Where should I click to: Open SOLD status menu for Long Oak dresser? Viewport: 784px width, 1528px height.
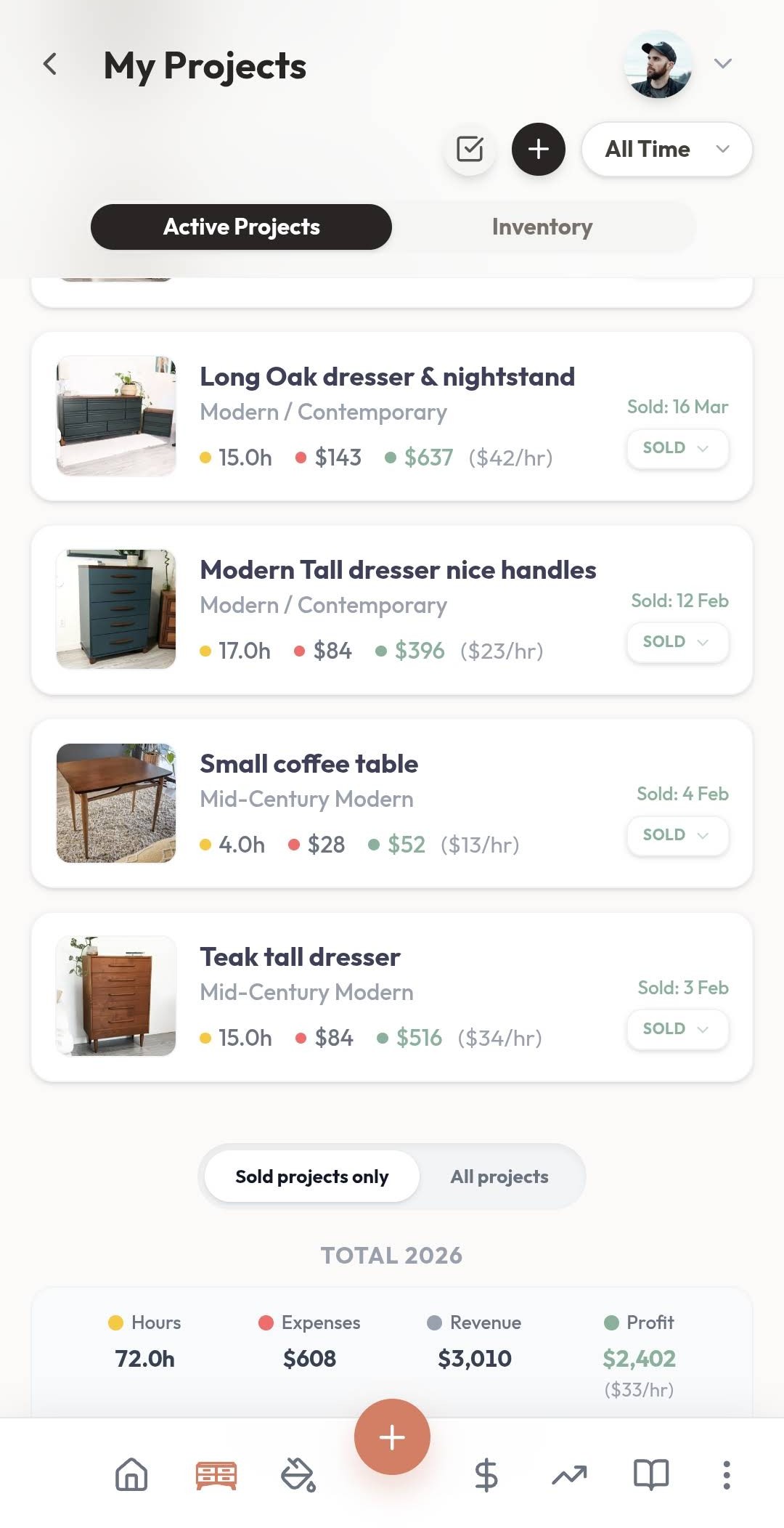click(677, 448)
